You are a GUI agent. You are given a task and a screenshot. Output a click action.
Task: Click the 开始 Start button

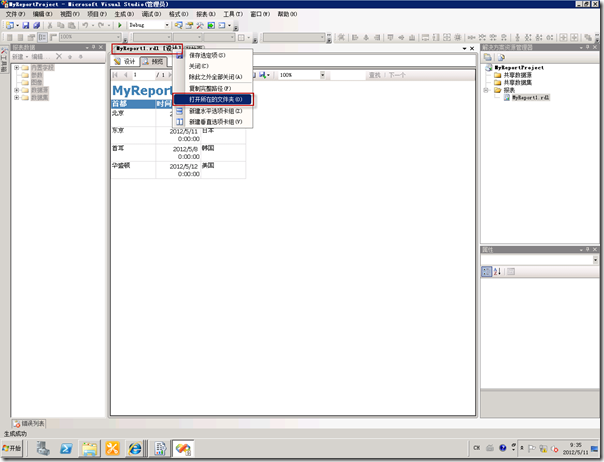pyautogui.click(x=16, y=449)
